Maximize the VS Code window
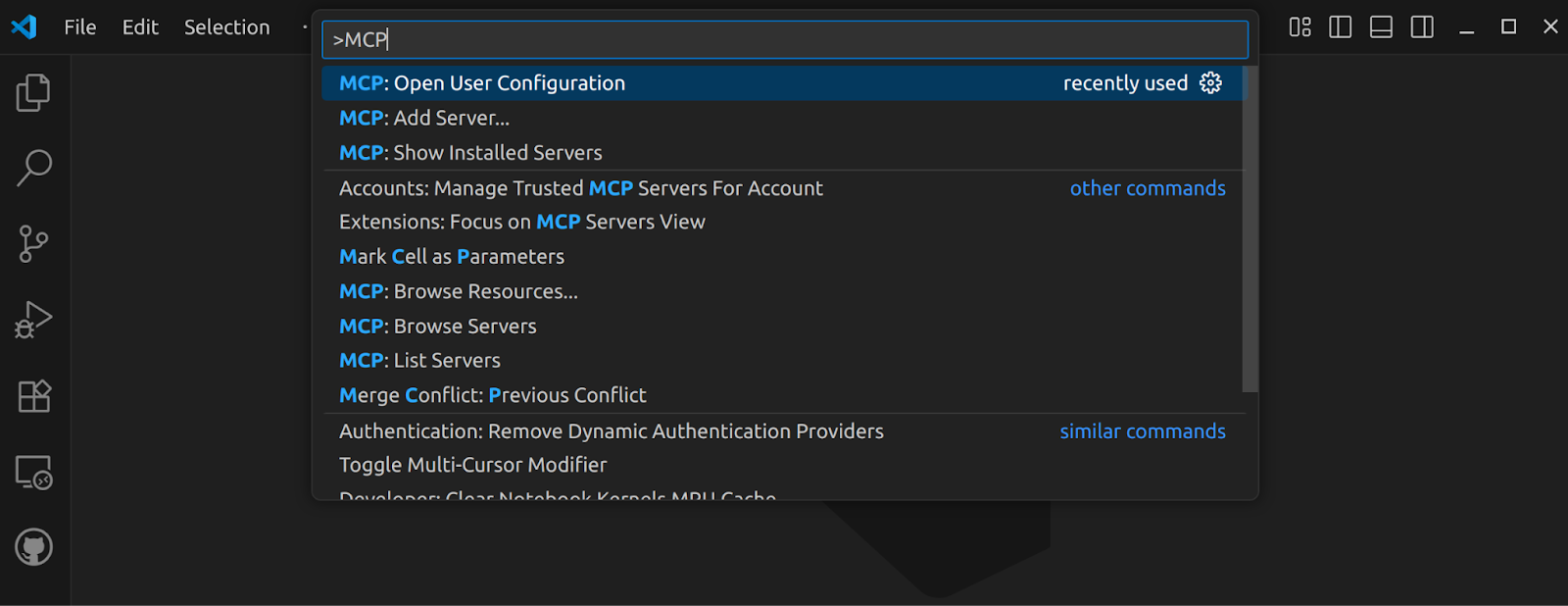This screenshot has width=1568, height=606. click(x=1509, y=27)
